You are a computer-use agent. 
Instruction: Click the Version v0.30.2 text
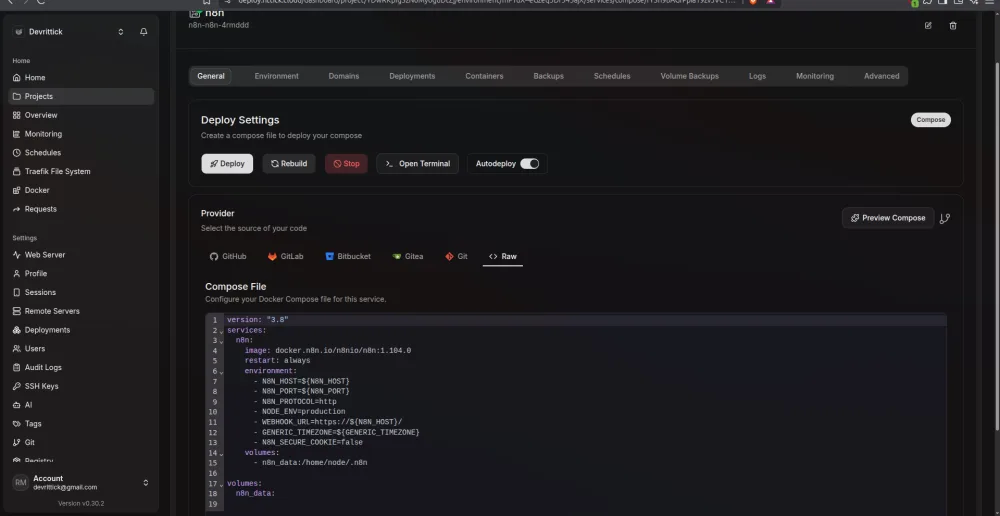[80, 504]
